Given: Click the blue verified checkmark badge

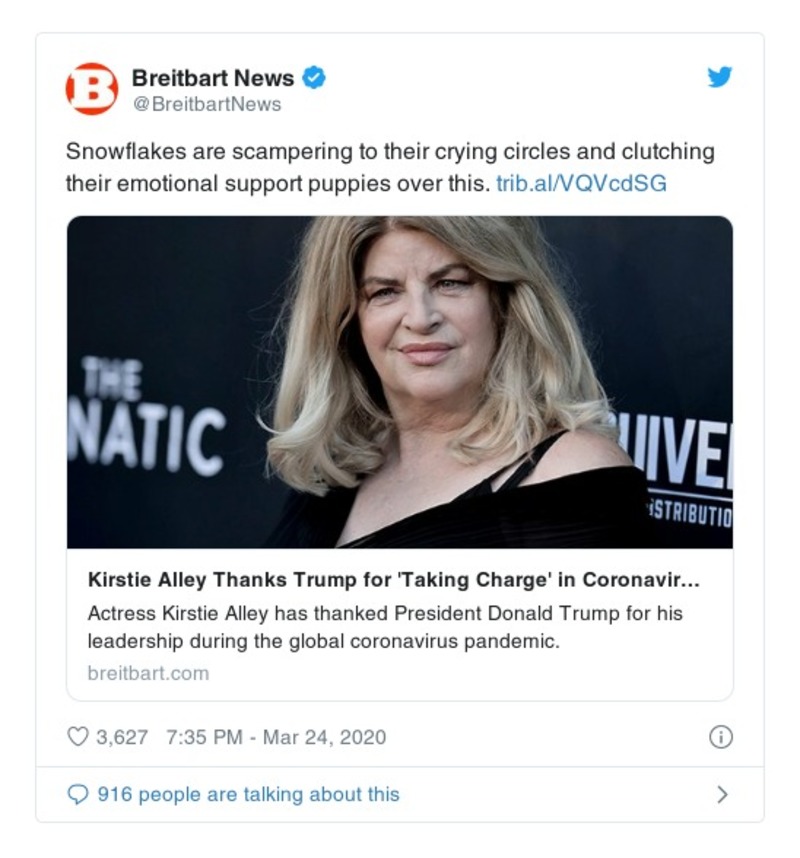Looking at the screenshot, I should [314, 77].
